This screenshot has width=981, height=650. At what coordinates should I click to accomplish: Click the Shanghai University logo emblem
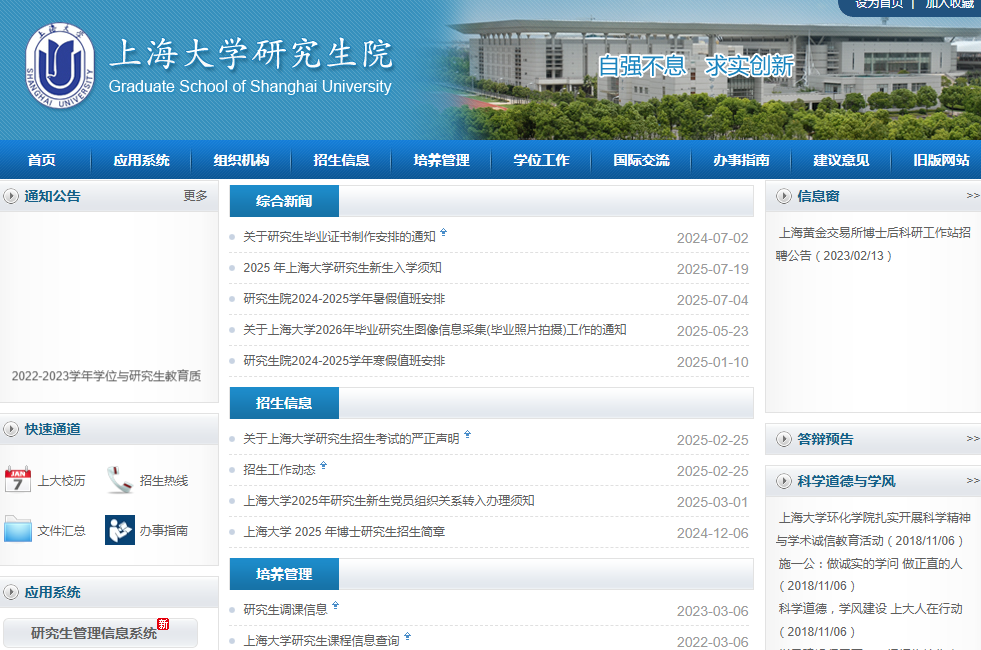[x=60, y=66]
